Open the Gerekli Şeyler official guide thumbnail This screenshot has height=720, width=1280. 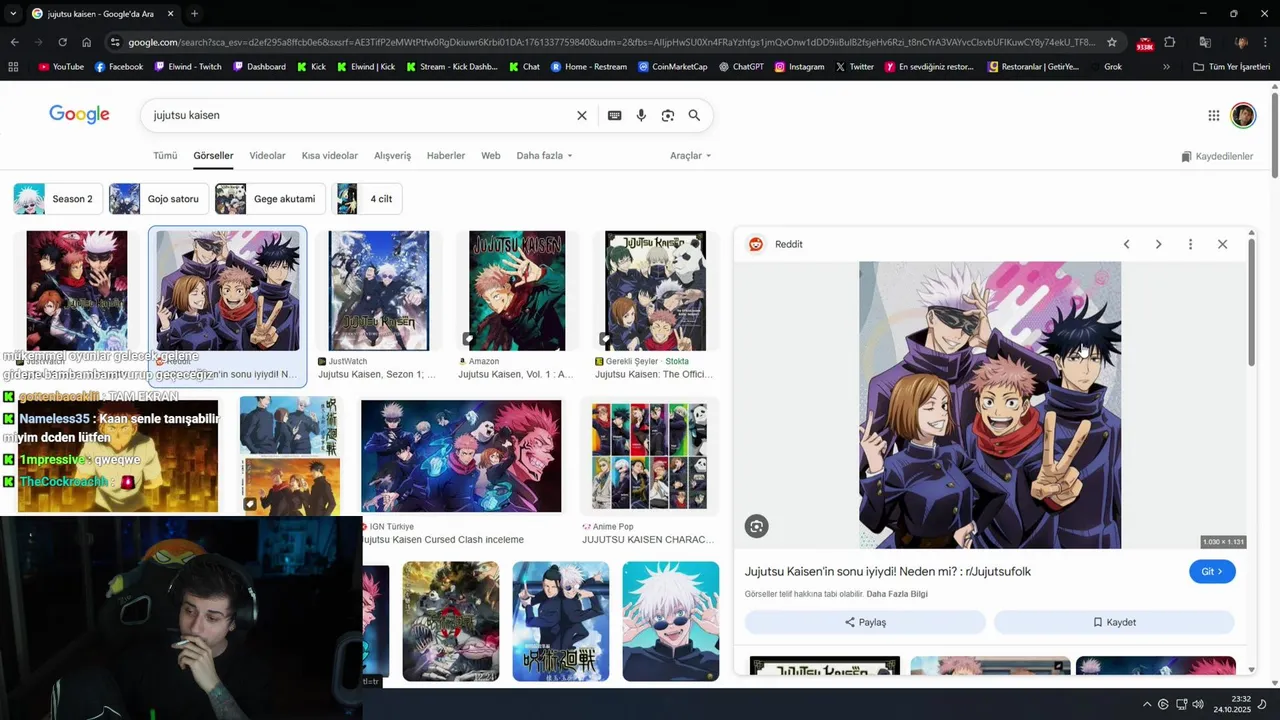coord(656,291)
